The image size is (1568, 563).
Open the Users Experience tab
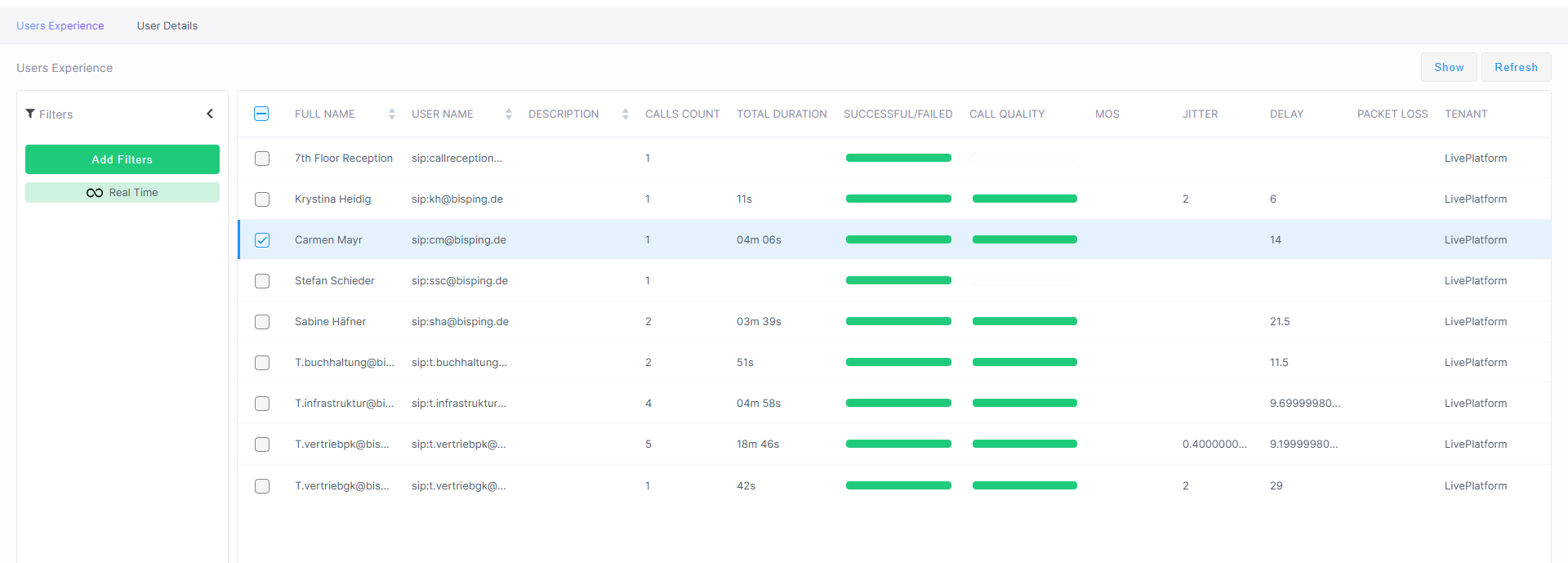(60, 26)
